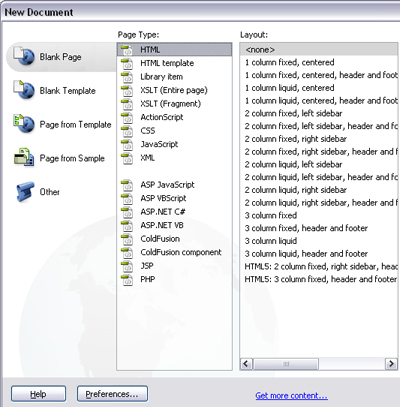
Task: Click the Layout list left scroll arrow
Action: point(246,363)
